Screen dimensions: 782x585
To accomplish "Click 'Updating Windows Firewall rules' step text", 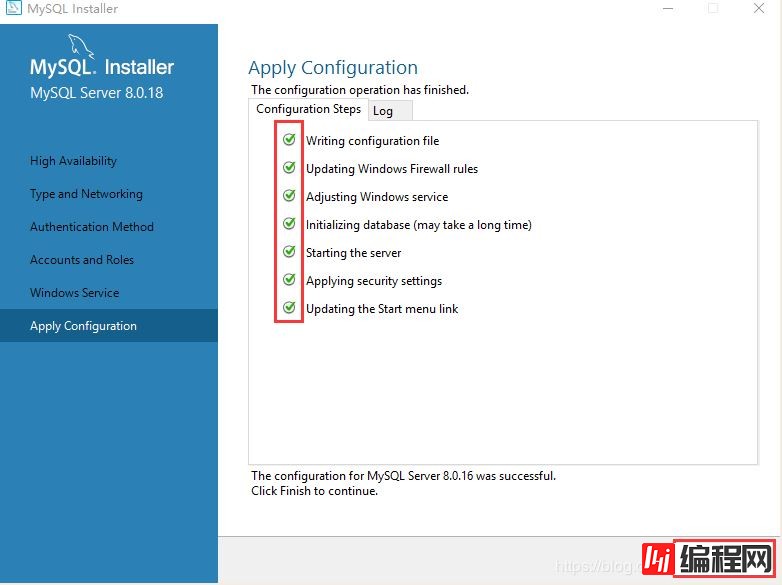I will tap(392, 169).
